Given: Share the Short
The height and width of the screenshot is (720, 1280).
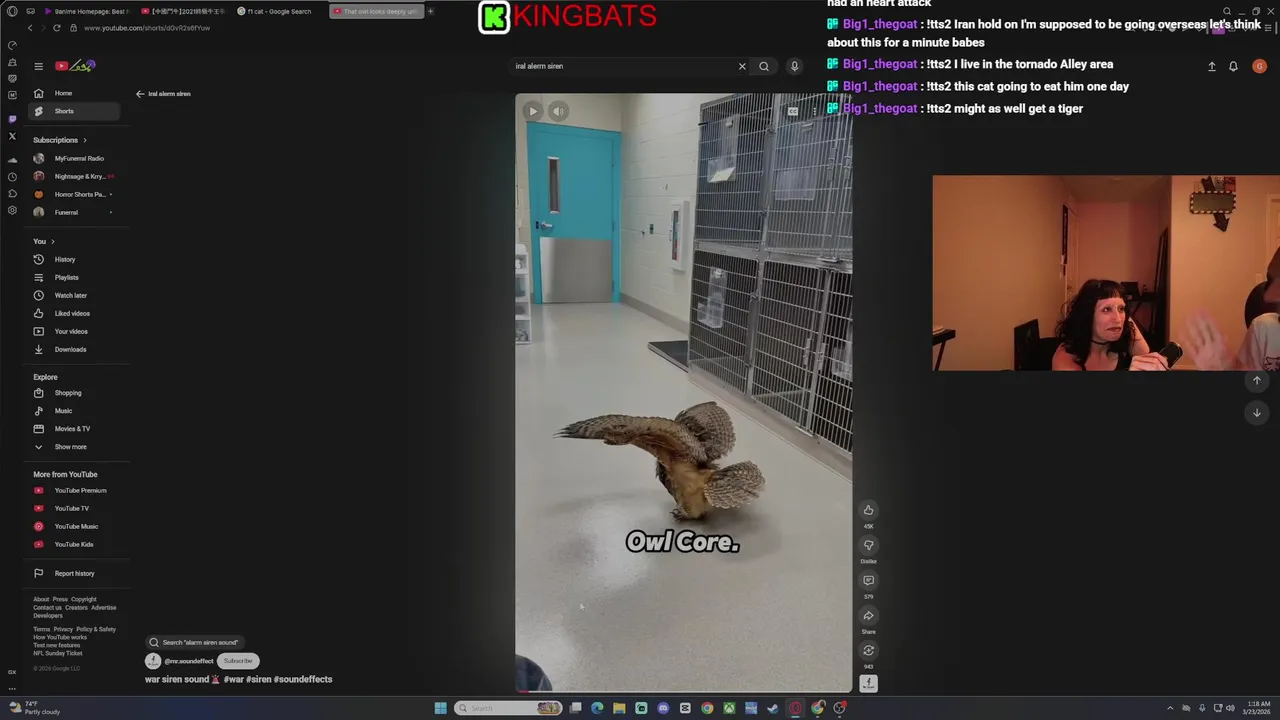Looking at the screenshot, I should pos(868,616).
